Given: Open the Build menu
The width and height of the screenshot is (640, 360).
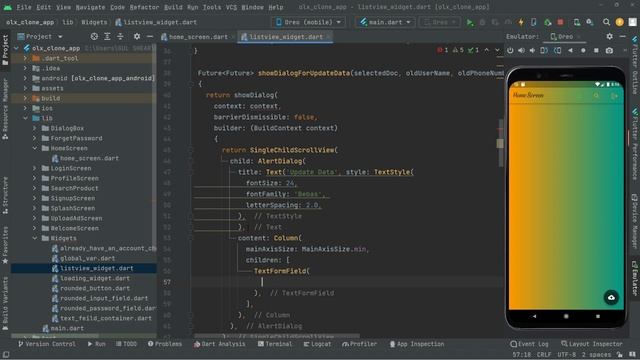Looking at the screenshot, I should pyautogui.click(x=173, y=7).
